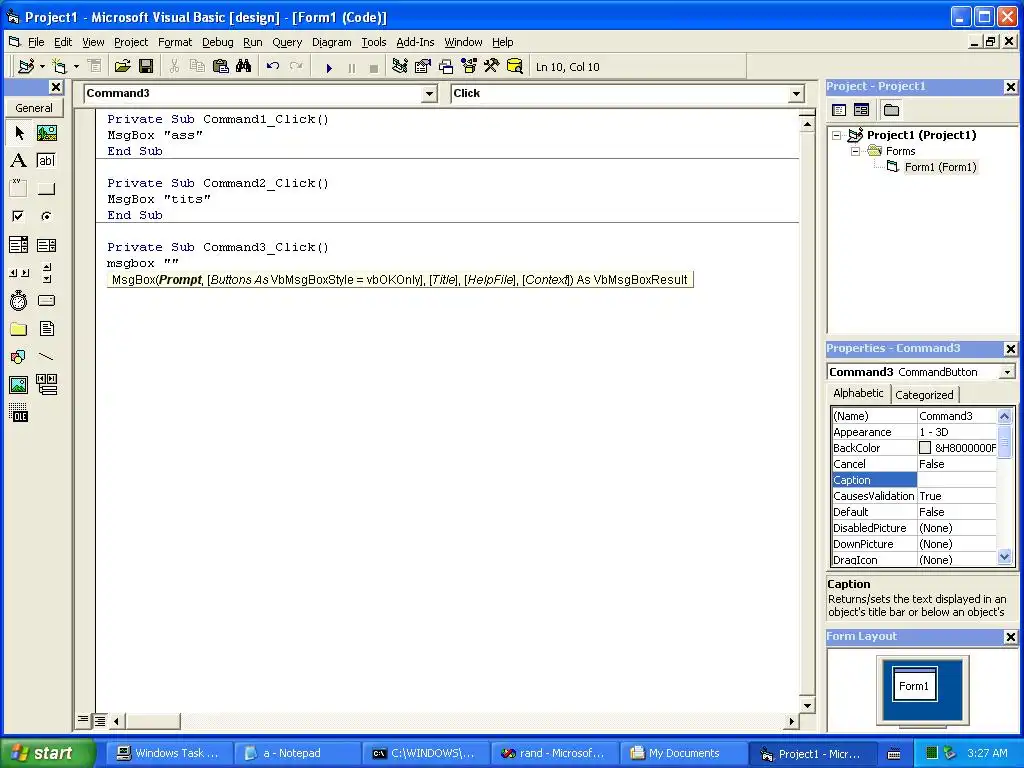1024x768 pixels.
Task: Select the Line control tool
Action: (46, 357)
